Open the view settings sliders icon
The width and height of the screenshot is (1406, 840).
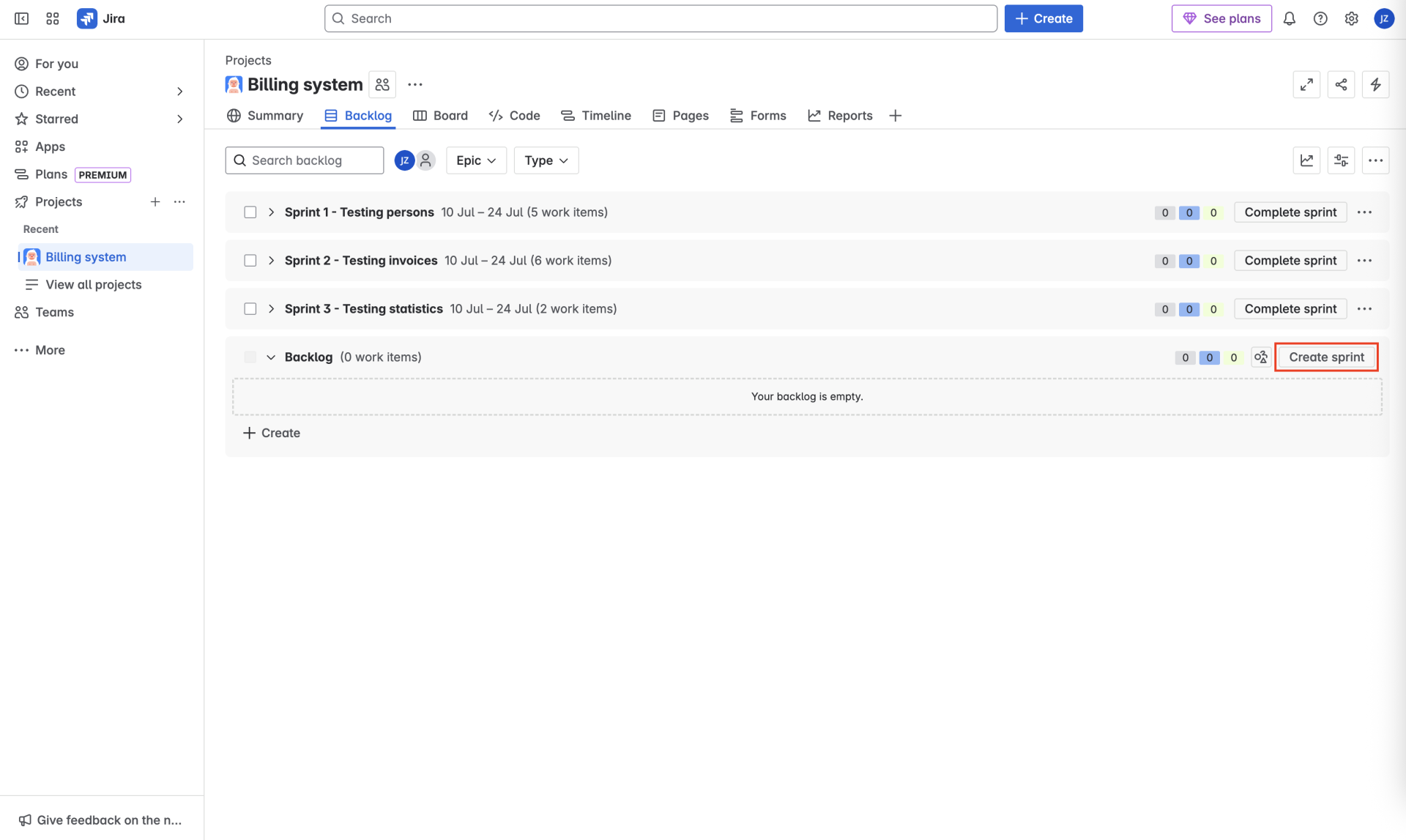tap(1341, 160)
